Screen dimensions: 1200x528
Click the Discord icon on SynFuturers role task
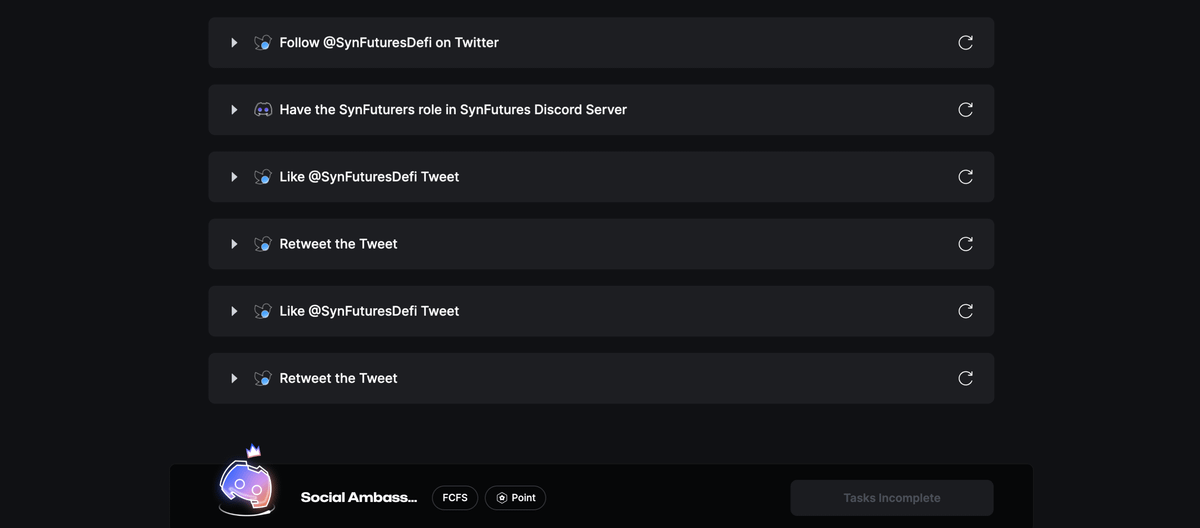tap(263, 110)
